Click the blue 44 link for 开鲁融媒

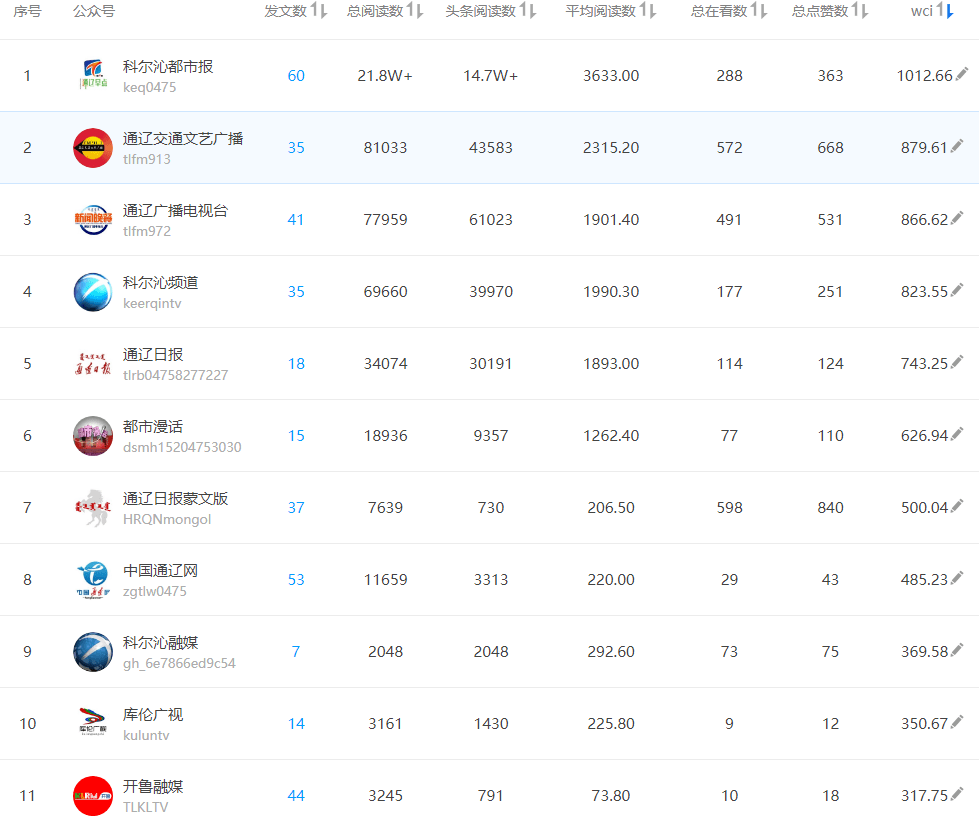point(296,795)
